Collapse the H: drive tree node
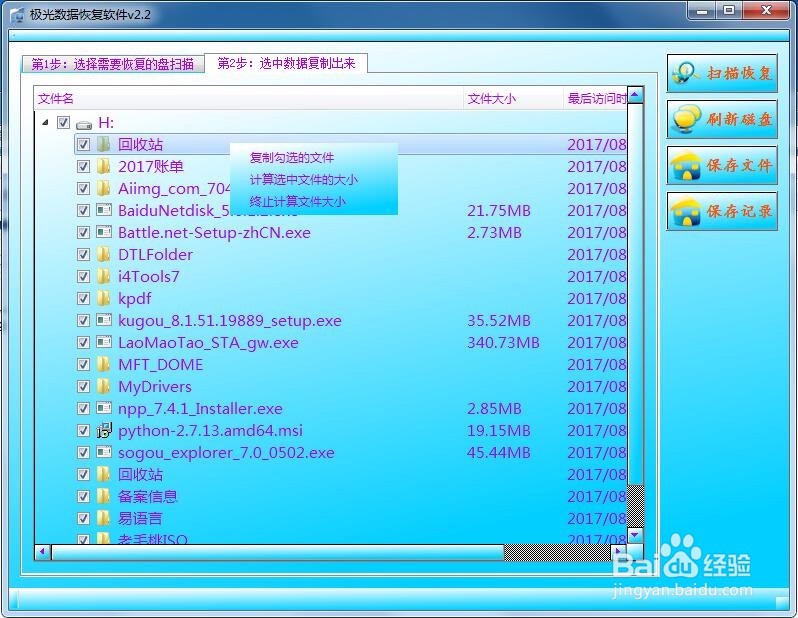The image size is (798, 618). click(x=45, y=122)
